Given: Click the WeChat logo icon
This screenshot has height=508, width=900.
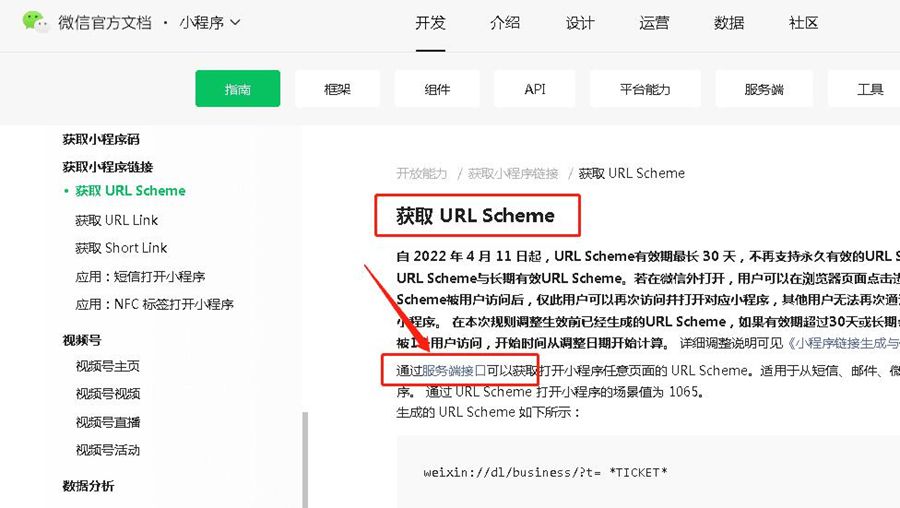Looking at the screenshot, I should tap(35, 21).
